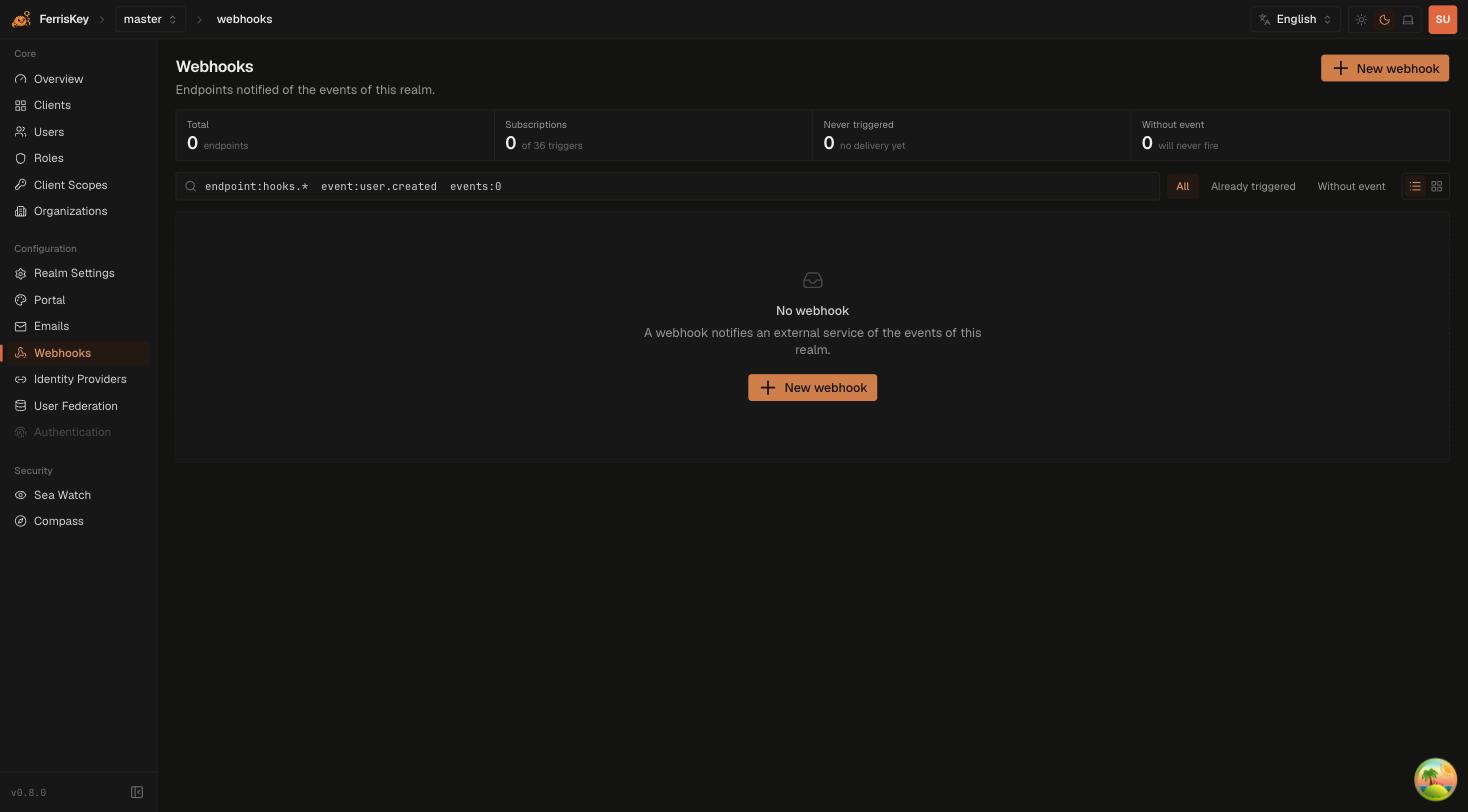Open the Compass icon in sidebar
This screenshot has height=812, width=1468.
pyautogui.click(x=20, y=521)
